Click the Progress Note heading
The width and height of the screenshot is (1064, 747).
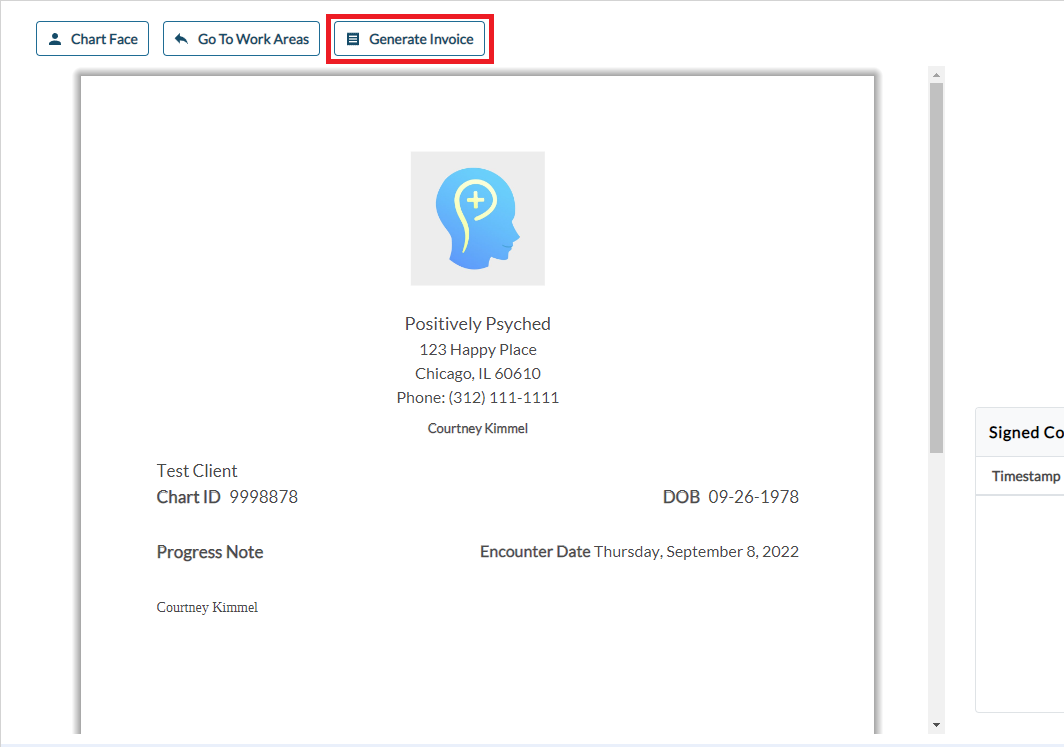(210, 552)
